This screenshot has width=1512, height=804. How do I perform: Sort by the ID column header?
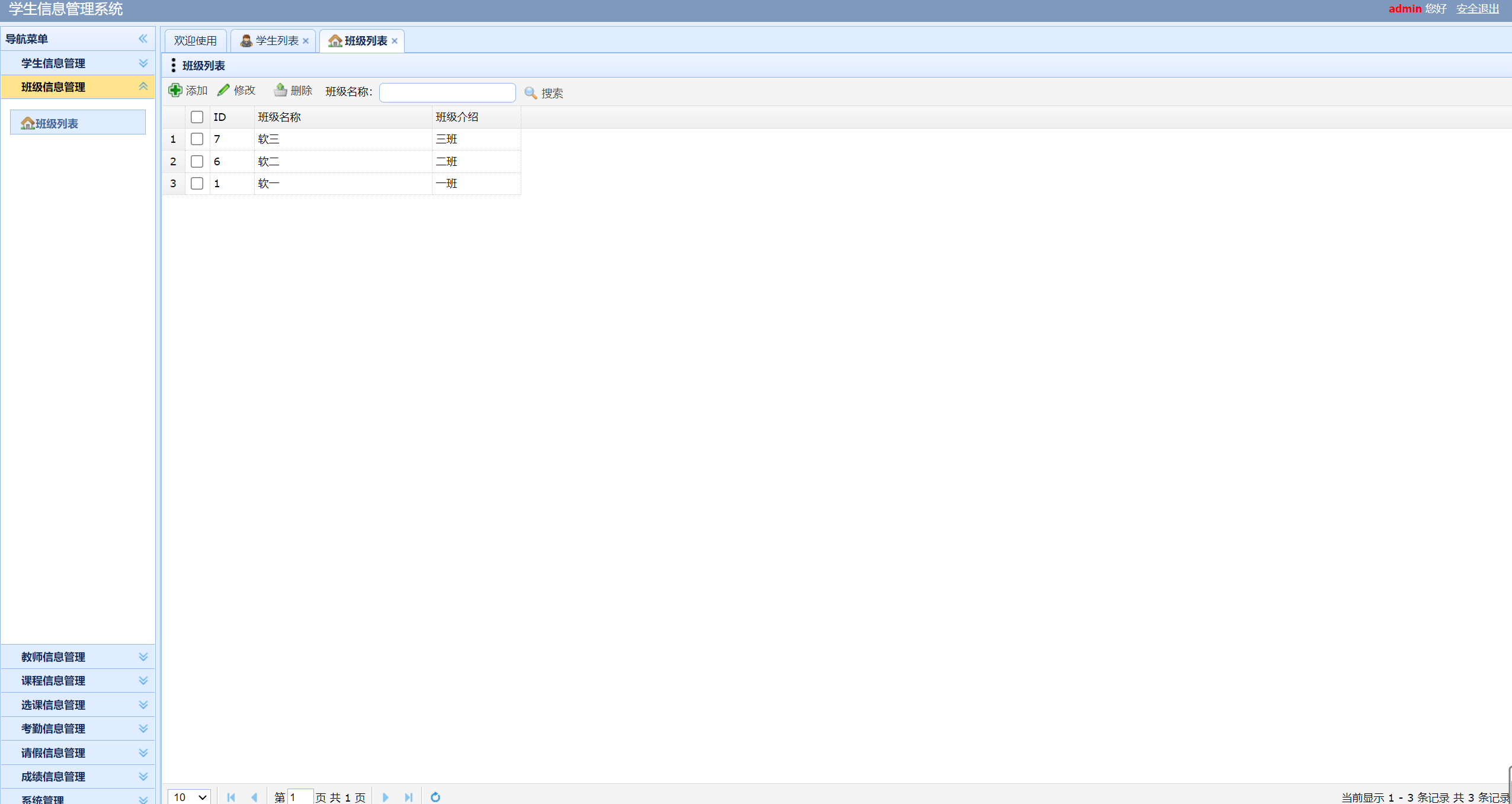[232, 117]
